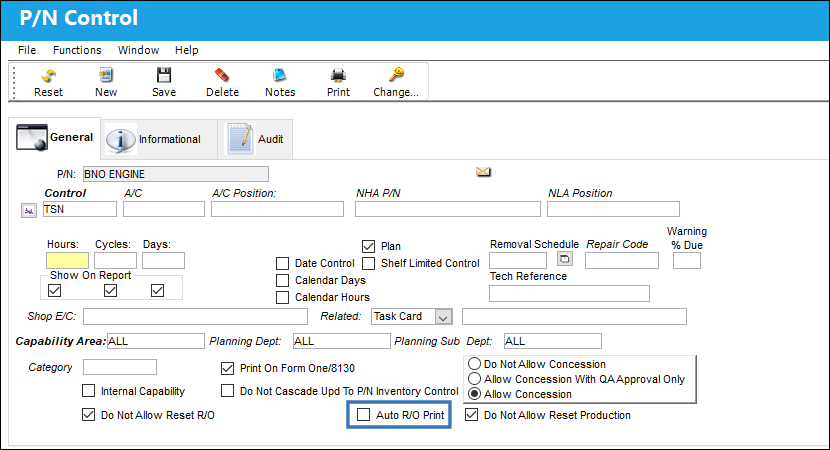Enable the Date Control checkbox
Viewport: 830px width, 450px height.
coord(283,263)
